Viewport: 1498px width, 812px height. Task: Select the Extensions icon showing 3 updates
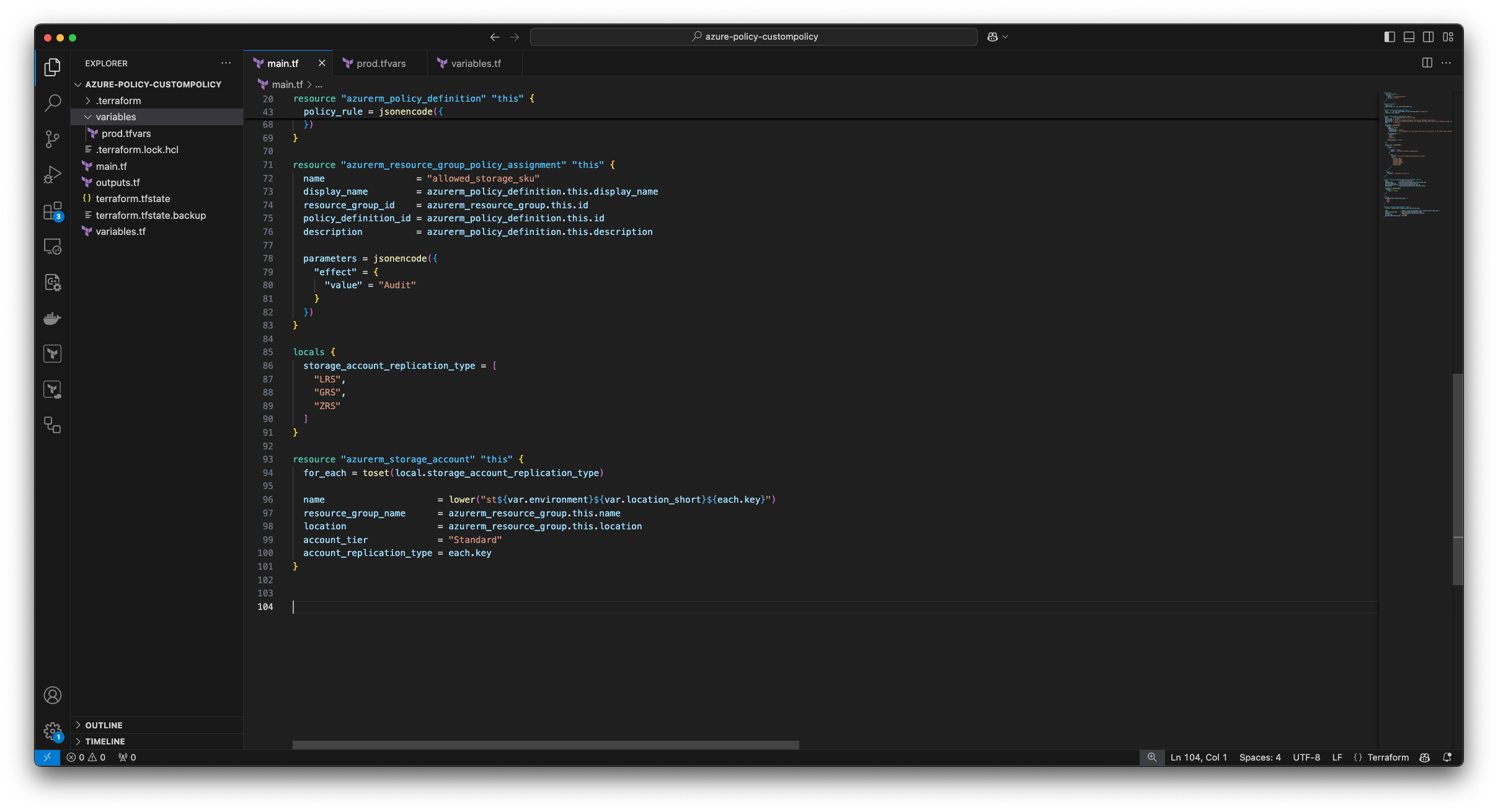(x=53, y=211)
